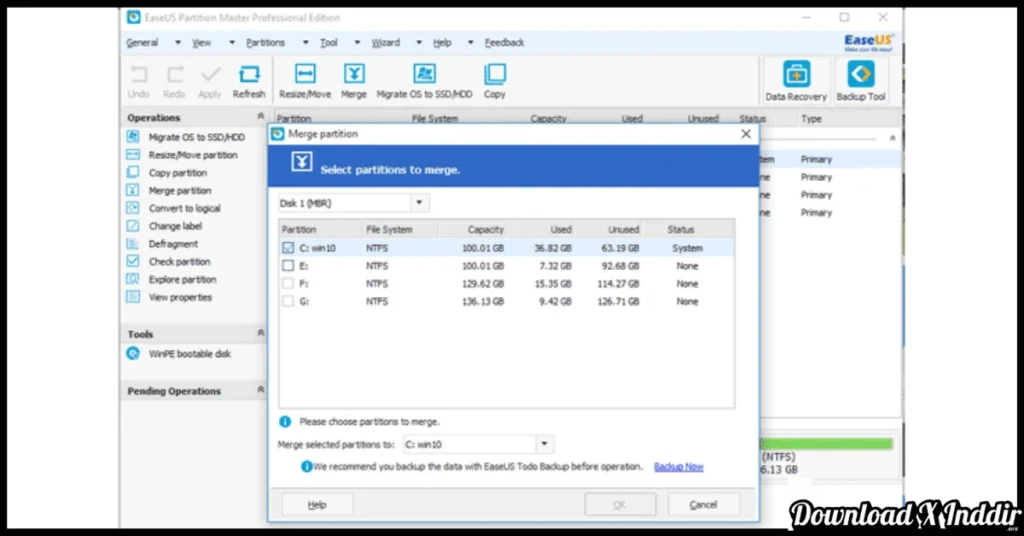Click the Help button in dialog
The width and height of the screenshot is (1024, 536).
(317, 505)
